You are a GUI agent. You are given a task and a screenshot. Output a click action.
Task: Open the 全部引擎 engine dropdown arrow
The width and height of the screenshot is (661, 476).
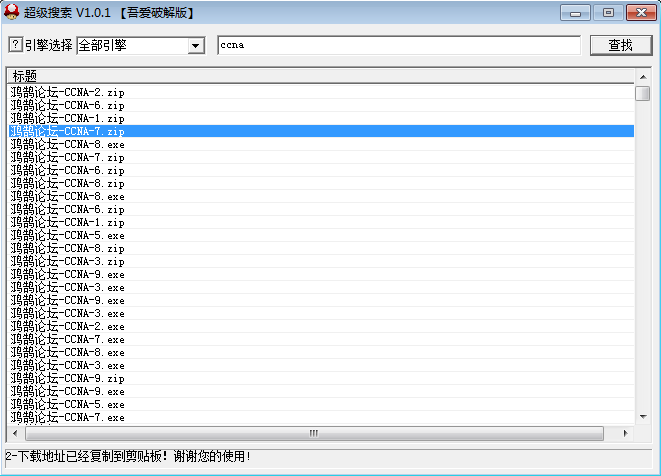coord(196,46)
